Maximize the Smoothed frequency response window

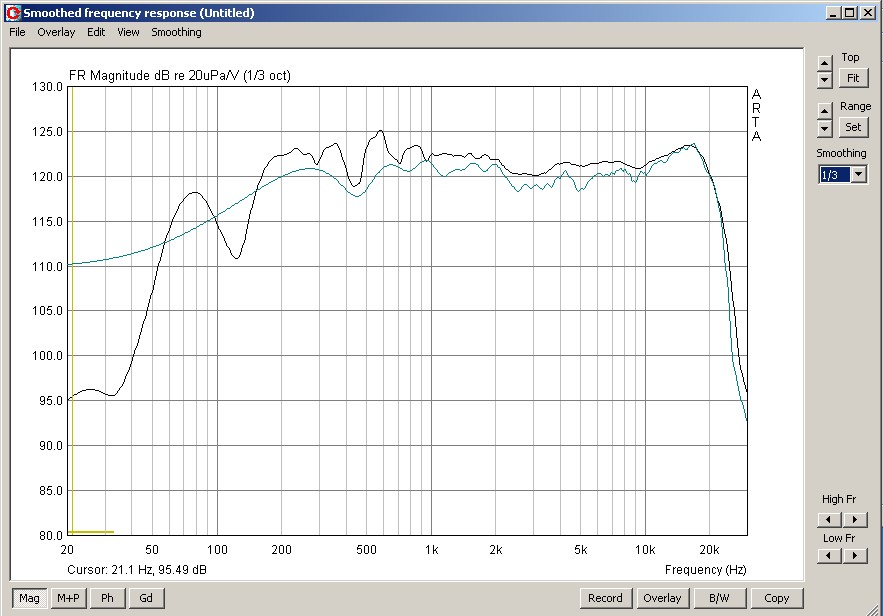click(850, 12)
